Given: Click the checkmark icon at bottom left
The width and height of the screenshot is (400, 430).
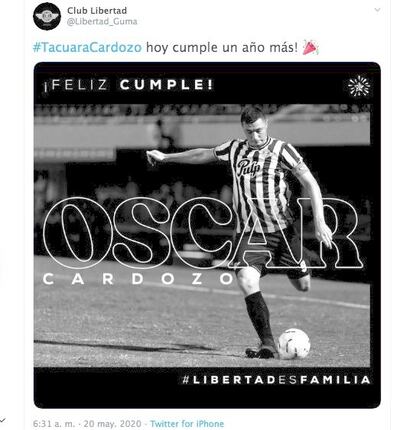Looking at the screenshot, I should pyautogui.click(x=3, y=419).
